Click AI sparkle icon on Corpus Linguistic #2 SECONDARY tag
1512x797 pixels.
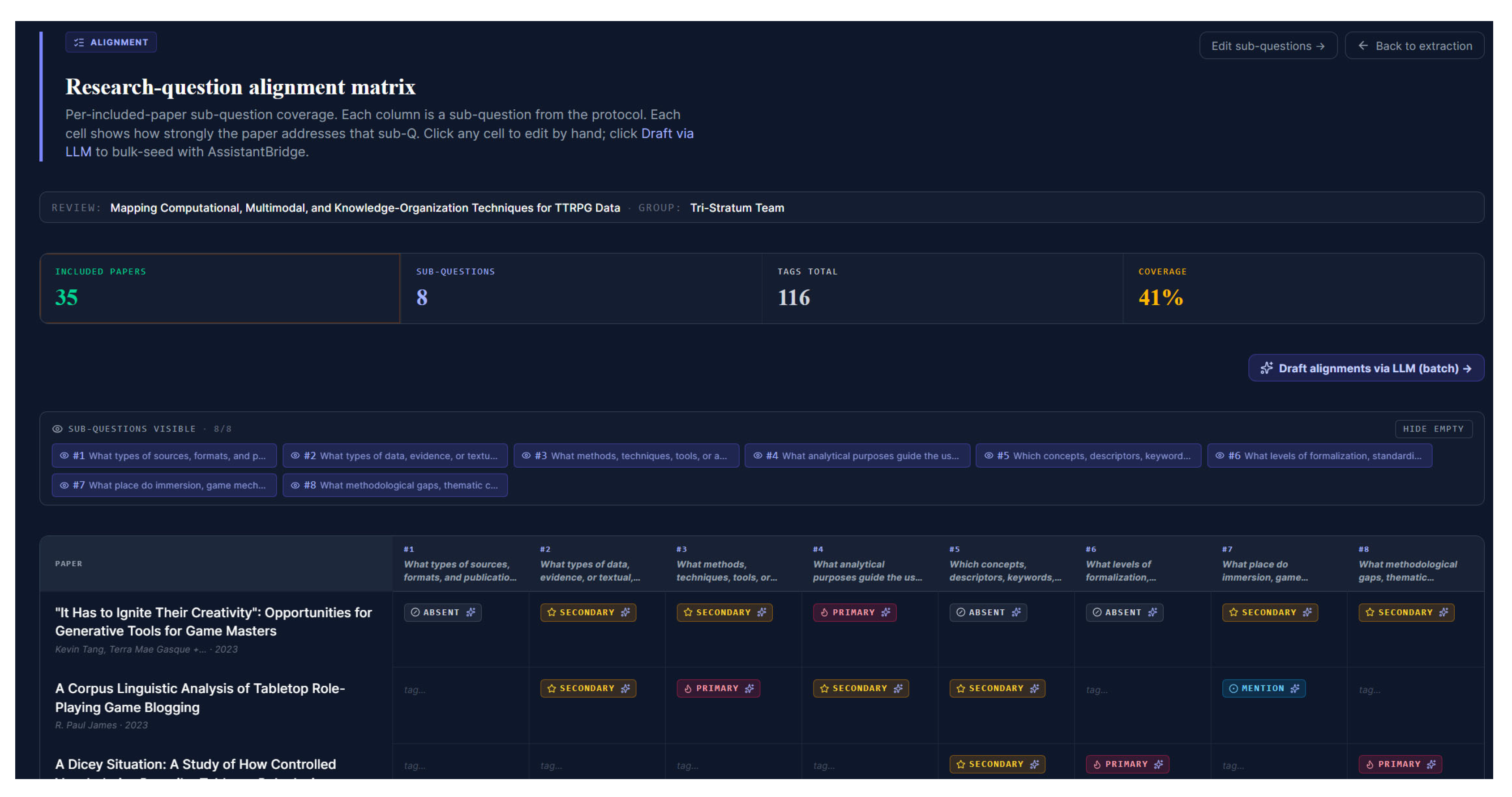pyautogui.click(x=625, y=688)
